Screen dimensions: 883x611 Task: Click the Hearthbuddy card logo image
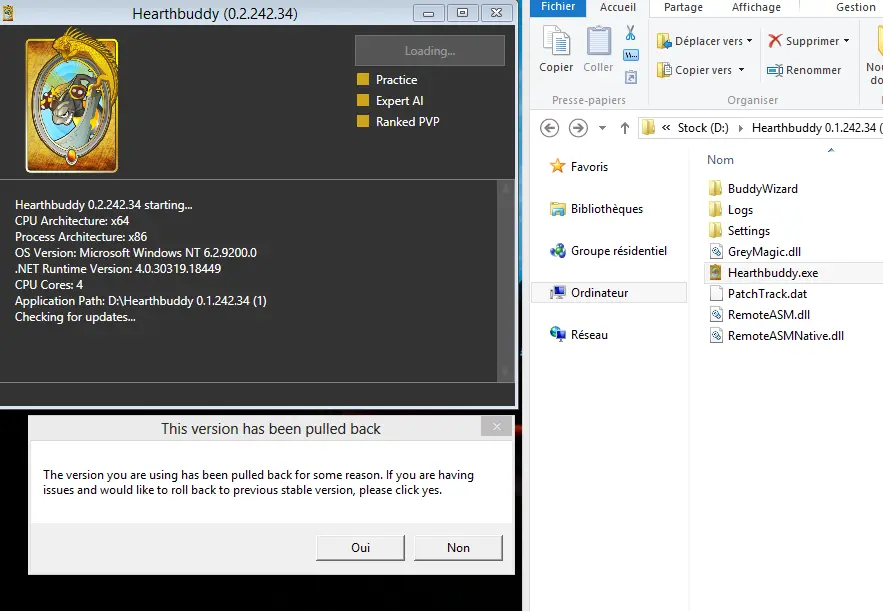[x=72, y=100]
